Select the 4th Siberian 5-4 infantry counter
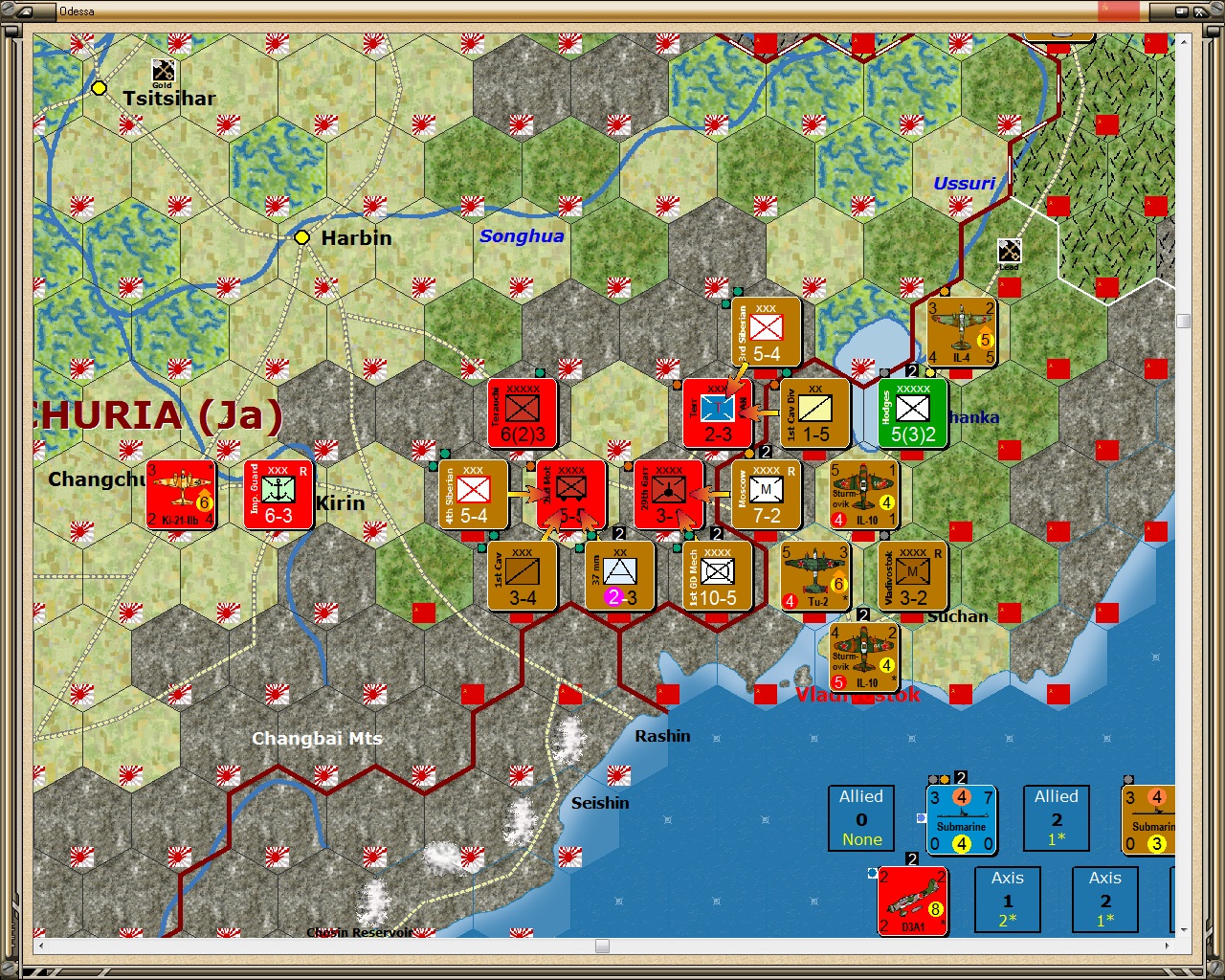Screen dimensions: 1225x980 point(474,495)
